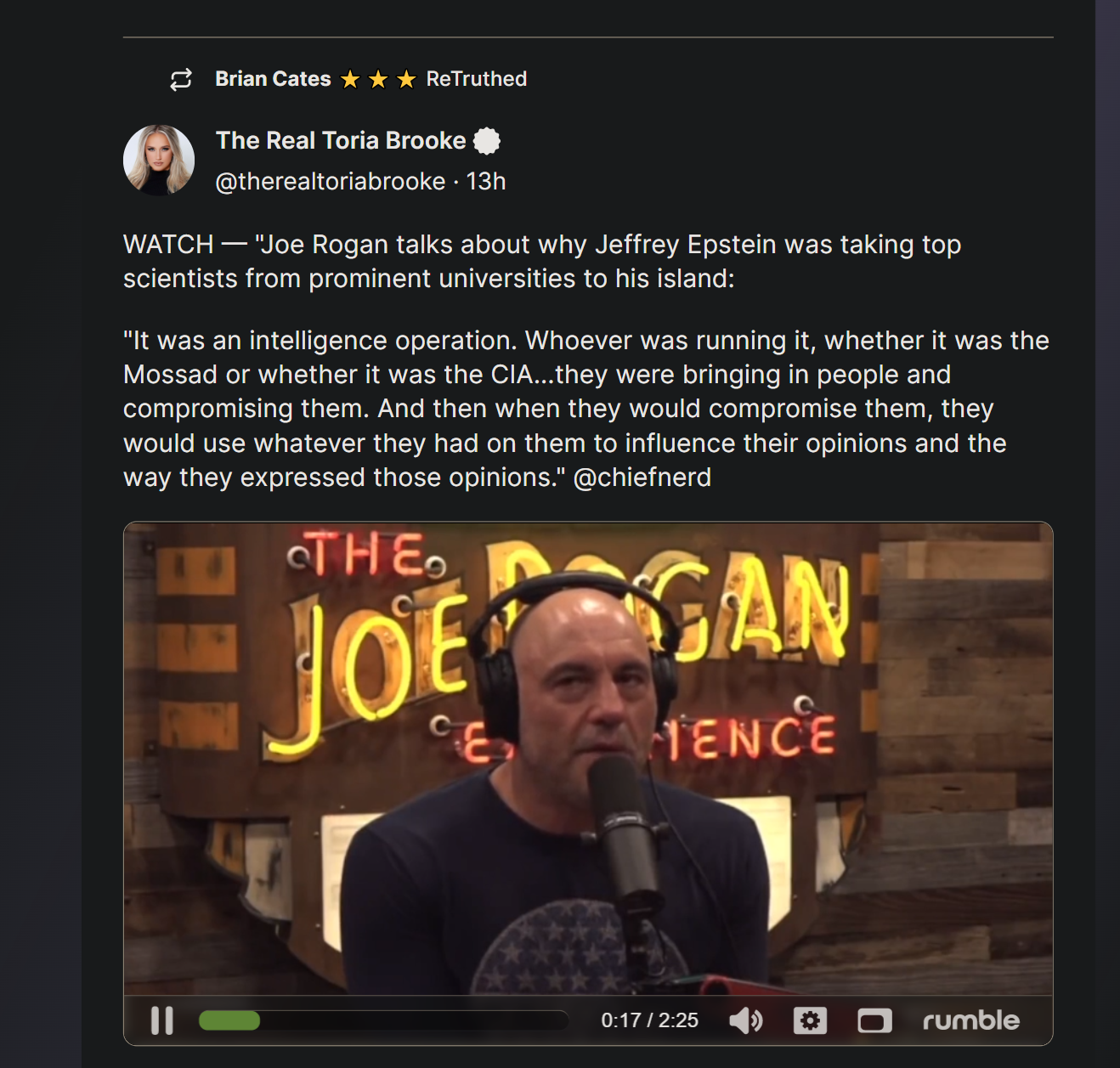The image size is (1120, 1068).
Task: Click the ReTruthed label
Action: (x=477, y=79)
